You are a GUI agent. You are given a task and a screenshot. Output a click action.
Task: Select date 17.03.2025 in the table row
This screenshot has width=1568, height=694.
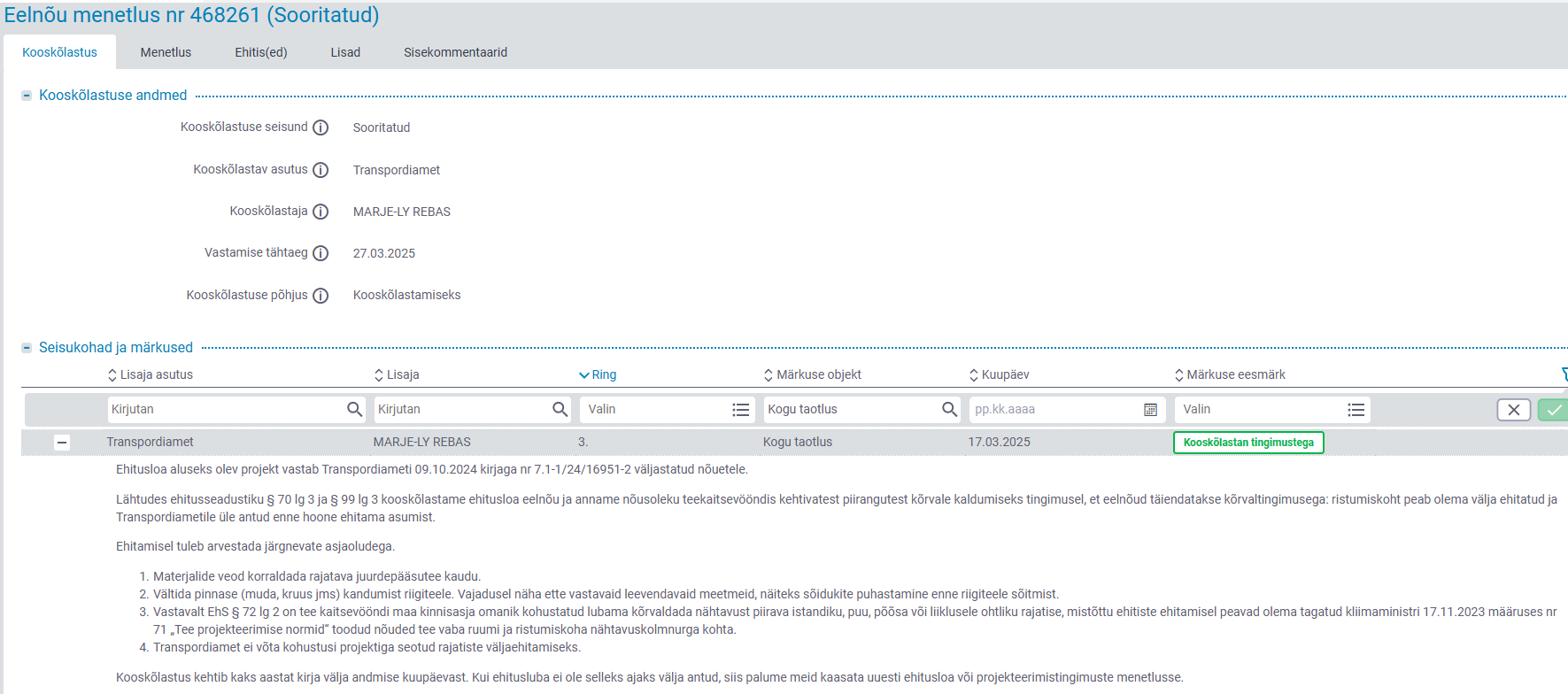point(999,442)
